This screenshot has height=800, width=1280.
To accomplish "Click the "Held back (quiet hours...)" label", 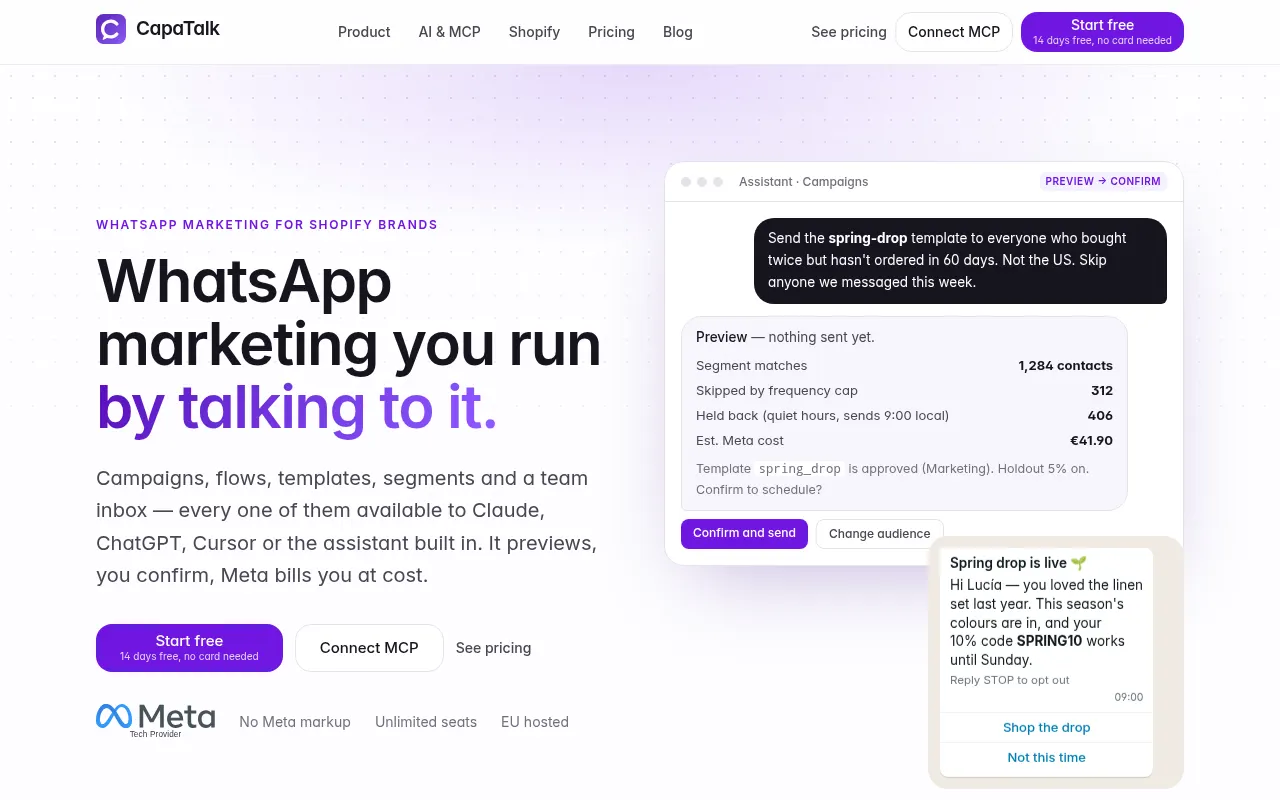I will tap(822, 416).
